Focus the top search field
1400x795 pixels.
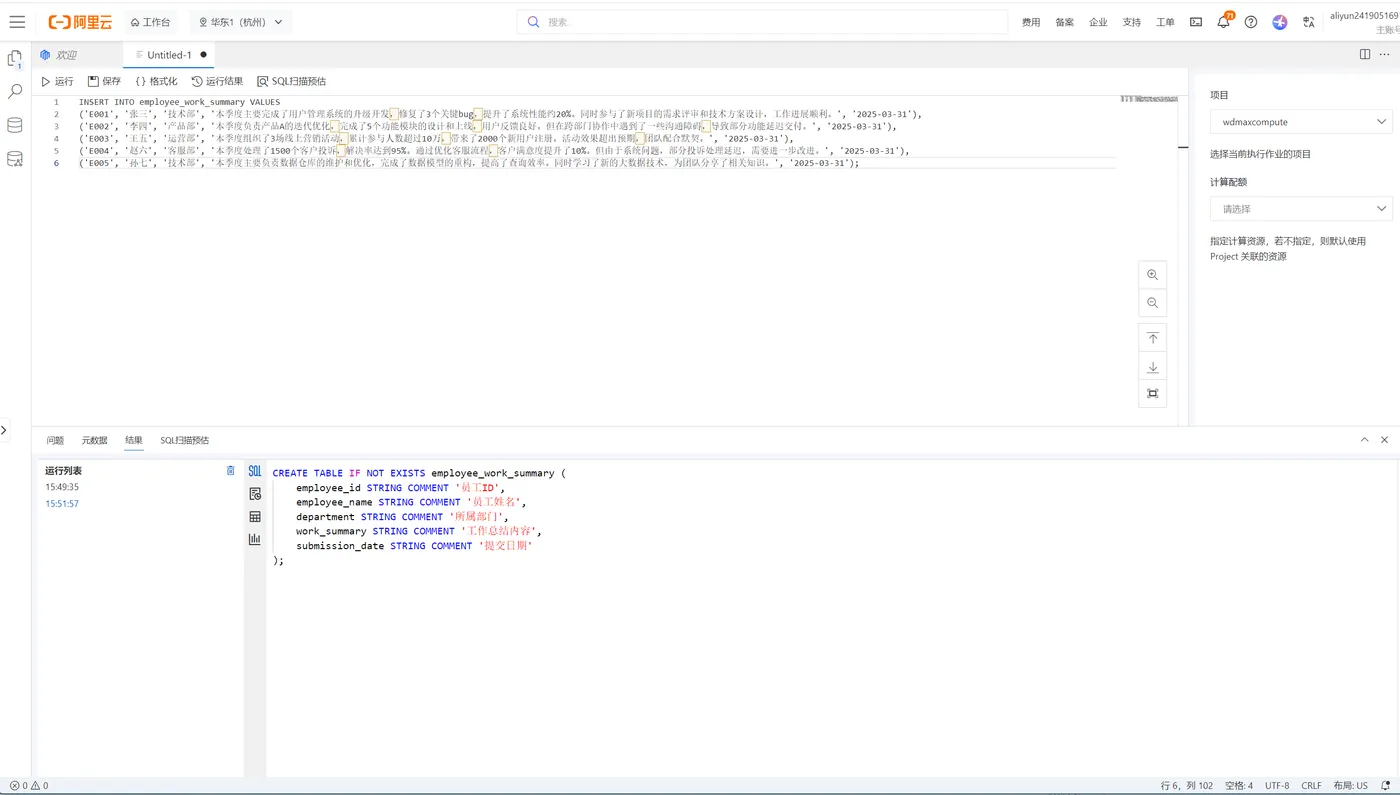(x=762, y=22)
